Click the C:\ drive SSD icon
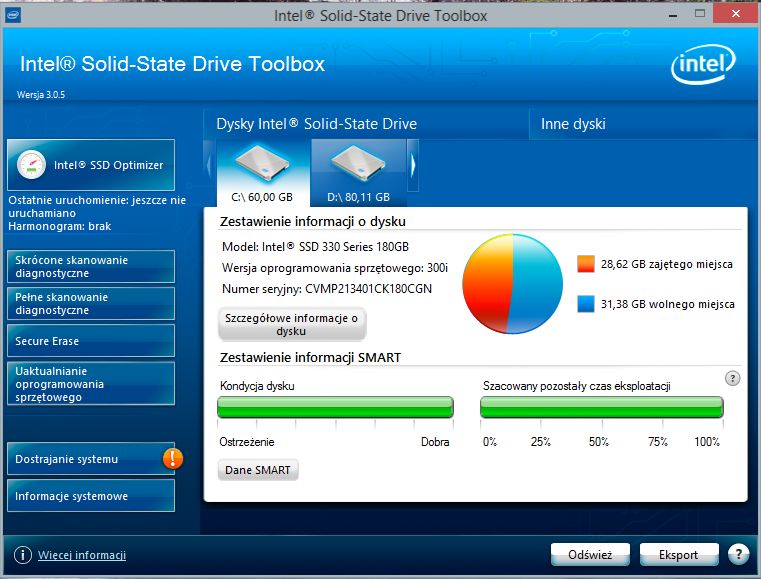The width and height of the screenshot is (761, 579). click(263, 164)
